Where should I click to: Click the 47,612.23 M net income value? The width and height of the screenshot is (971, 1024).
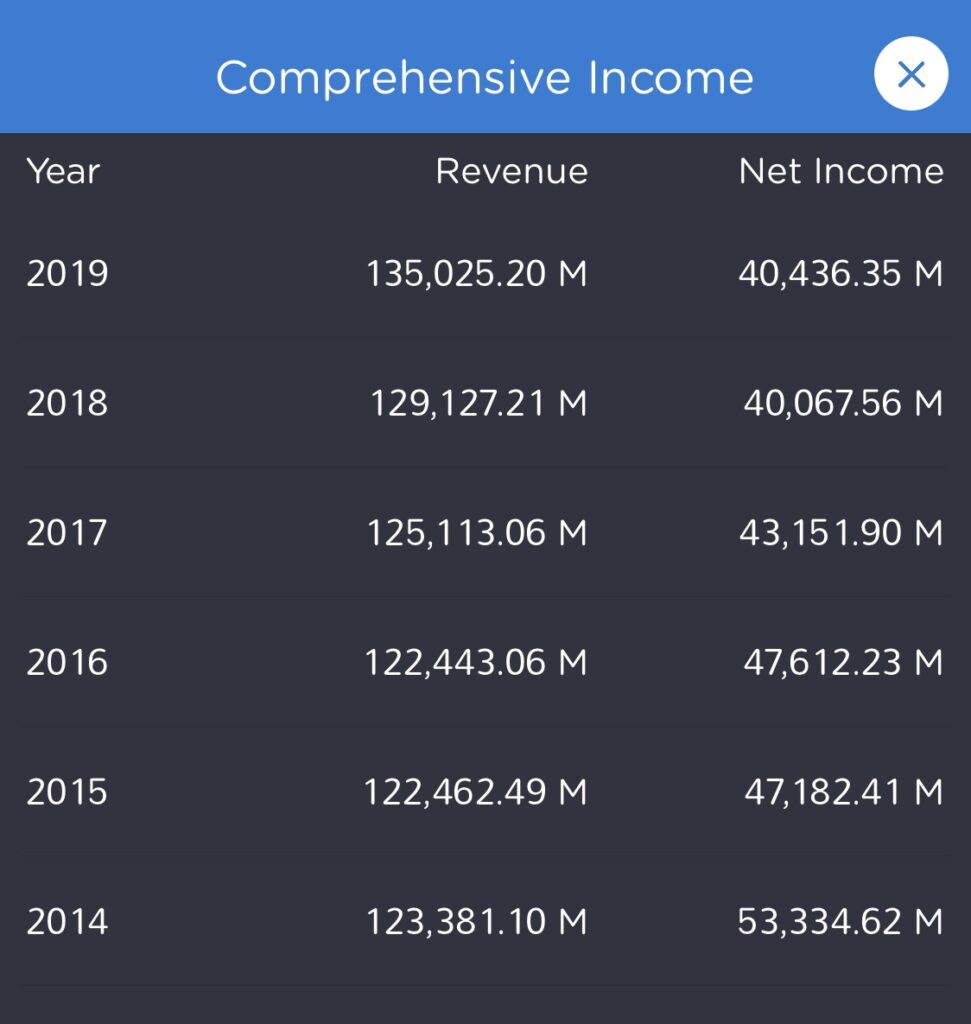click(x=842, y=662)
